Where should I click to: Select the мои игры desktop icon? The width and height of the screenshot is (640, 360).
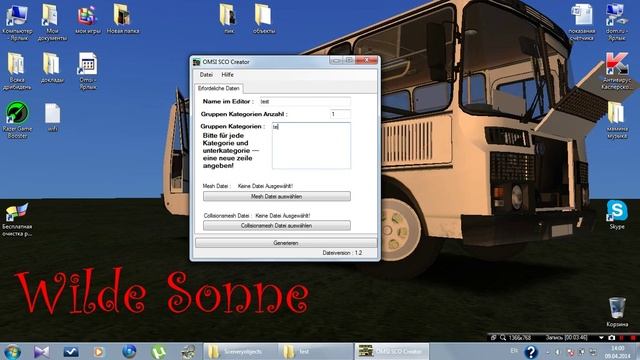point(87,19)
